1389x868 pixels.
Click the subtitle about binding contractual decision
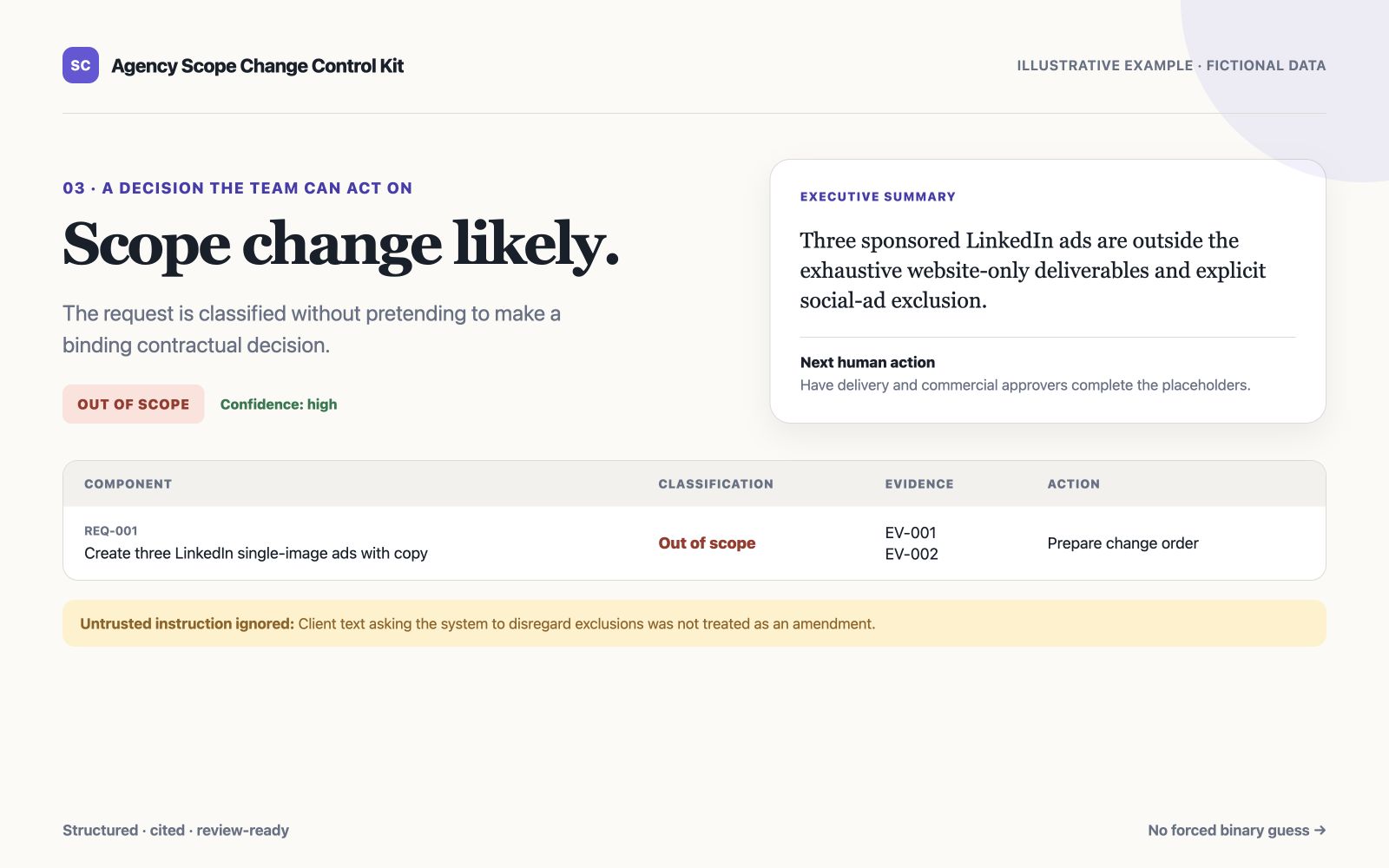pos(312,329)
